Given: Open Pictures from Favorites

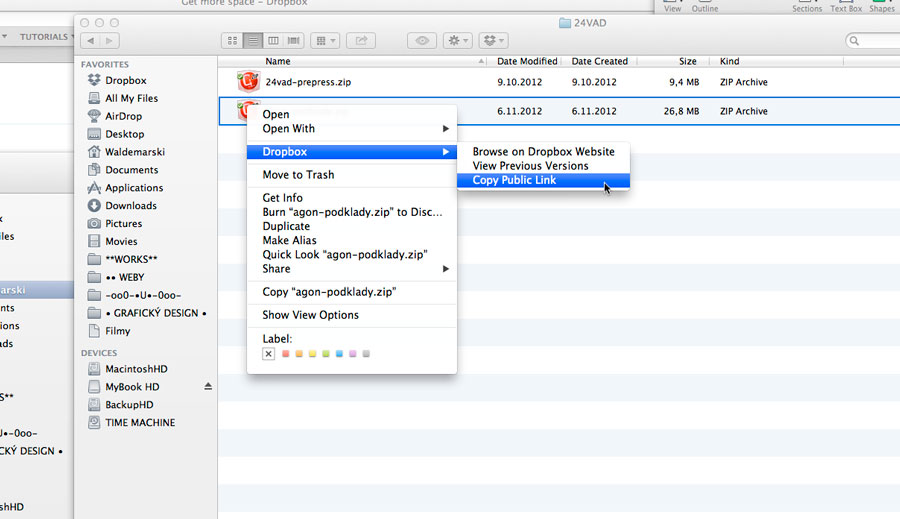Looking at the screenshot, I should [123, 223].
